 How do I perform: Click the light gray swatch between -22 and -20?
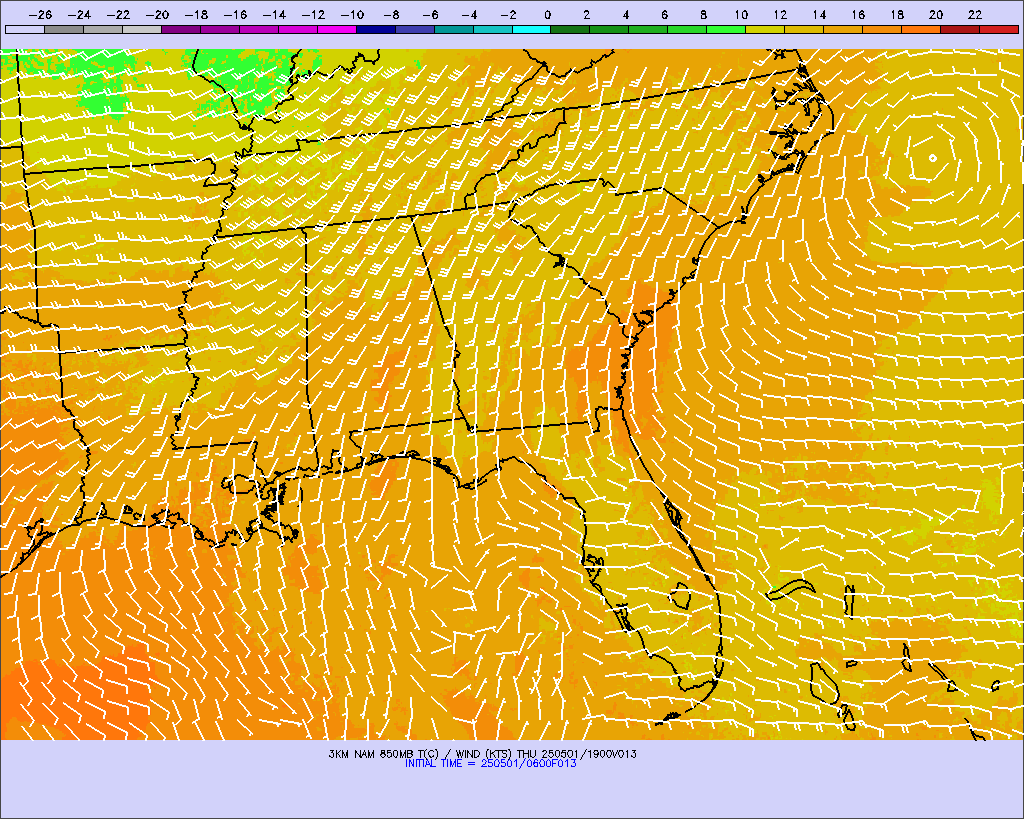click(142, 29)
